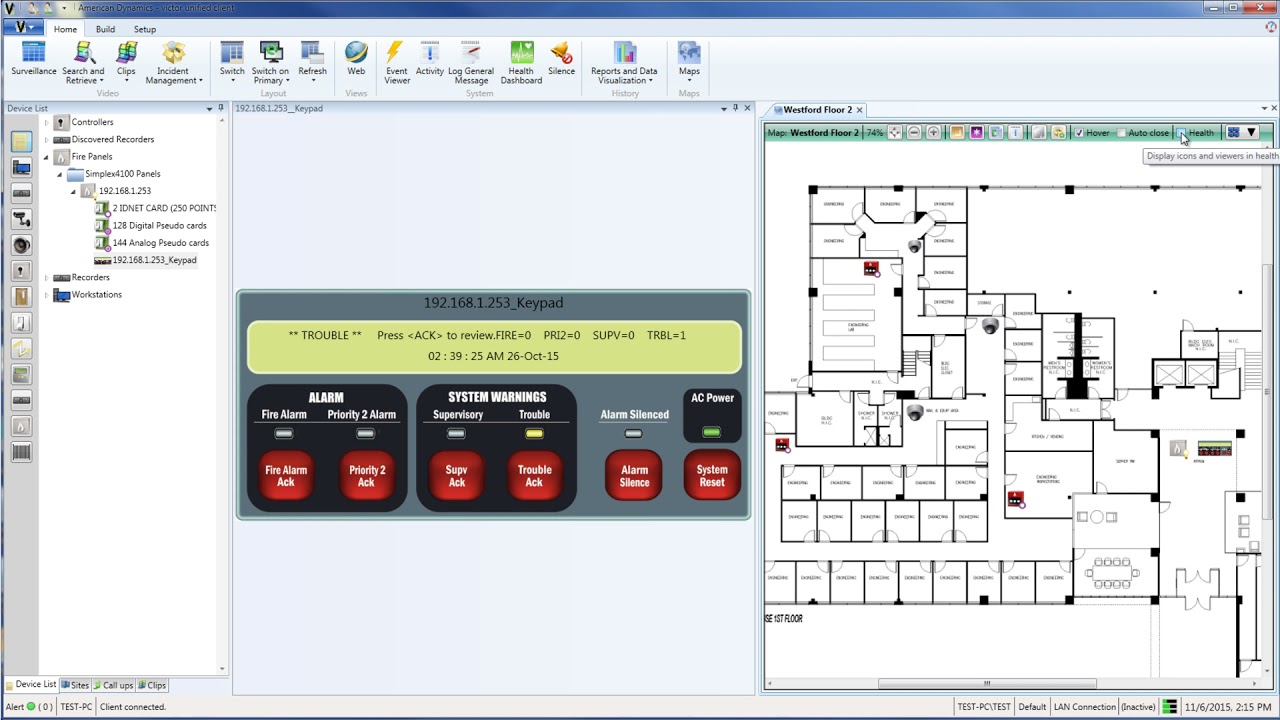This screenshot has width=1280, height=720.
Task: Click Switch on Primary
Action: (x=270, y=63)
